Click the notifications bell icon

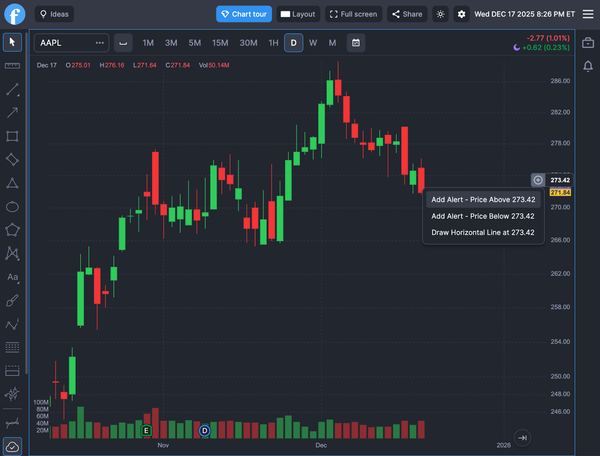tap(587, 66)
